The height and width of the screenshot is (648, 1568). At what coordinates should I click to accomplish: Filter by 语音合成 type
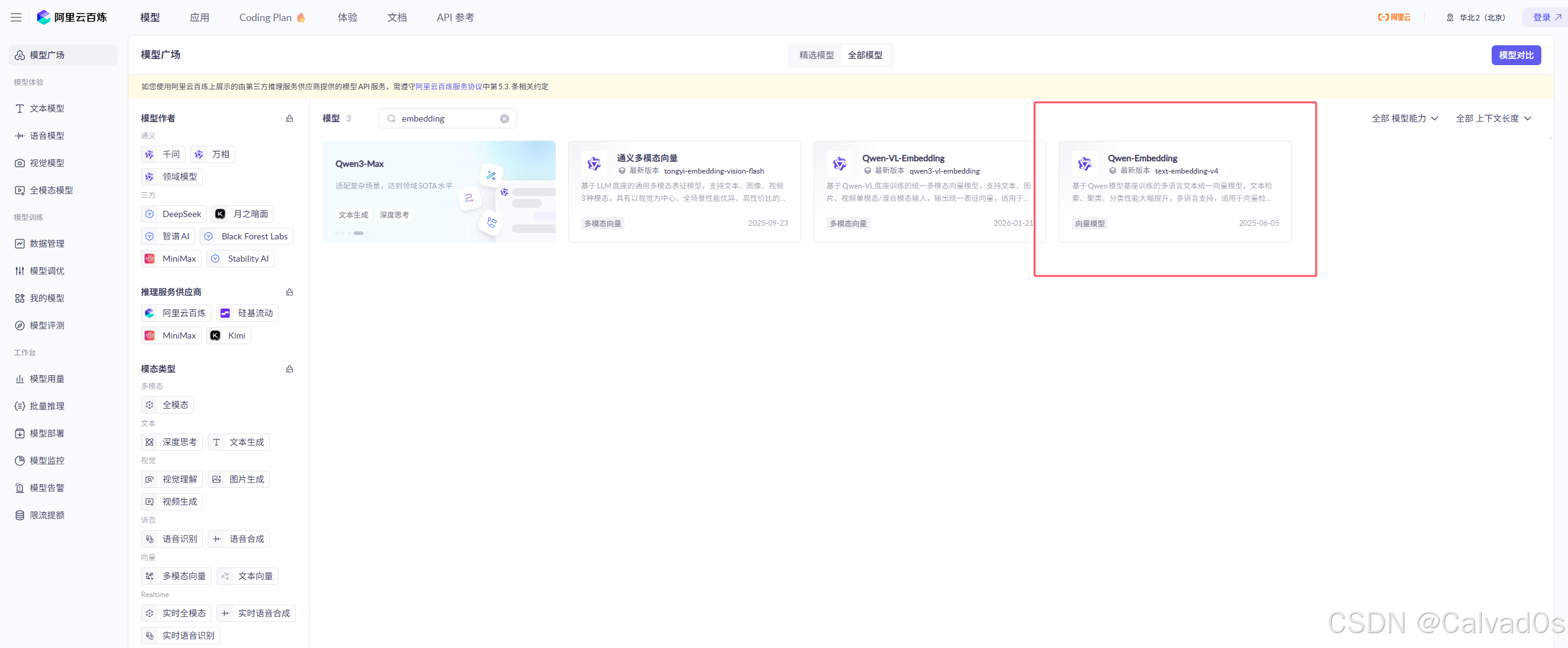[x=239, y=539]
